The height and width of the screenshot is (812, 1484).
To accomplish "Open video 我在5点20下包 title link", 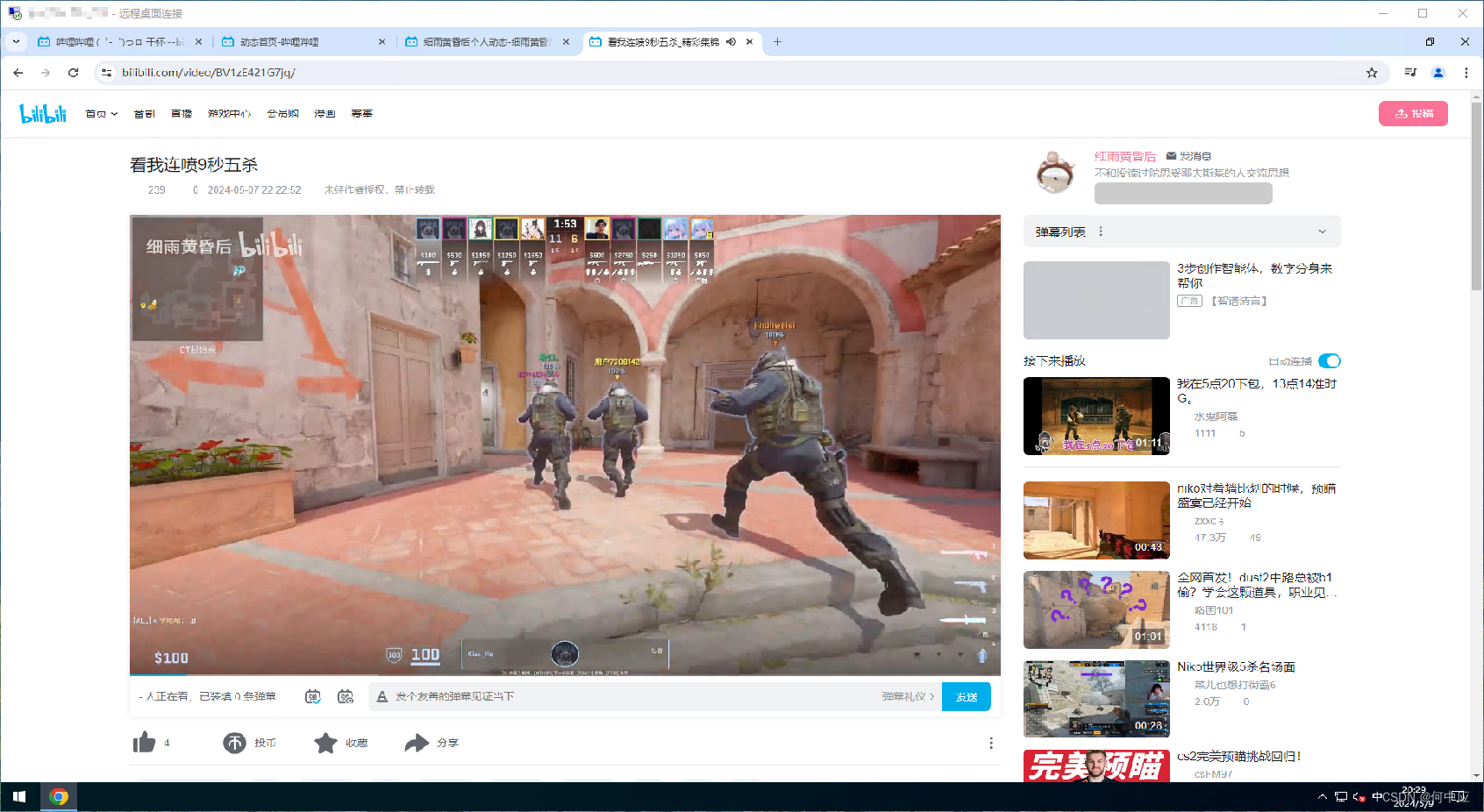I will (1257, 391).
